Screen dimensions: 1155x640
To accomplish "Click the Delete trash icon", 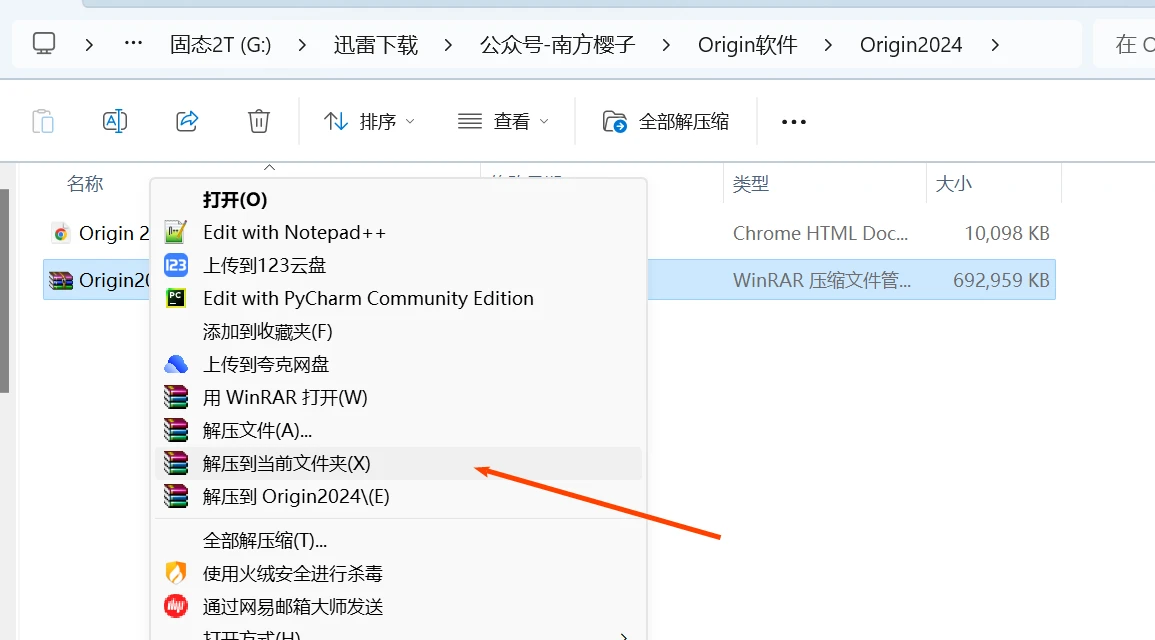I will pos(258,120).
